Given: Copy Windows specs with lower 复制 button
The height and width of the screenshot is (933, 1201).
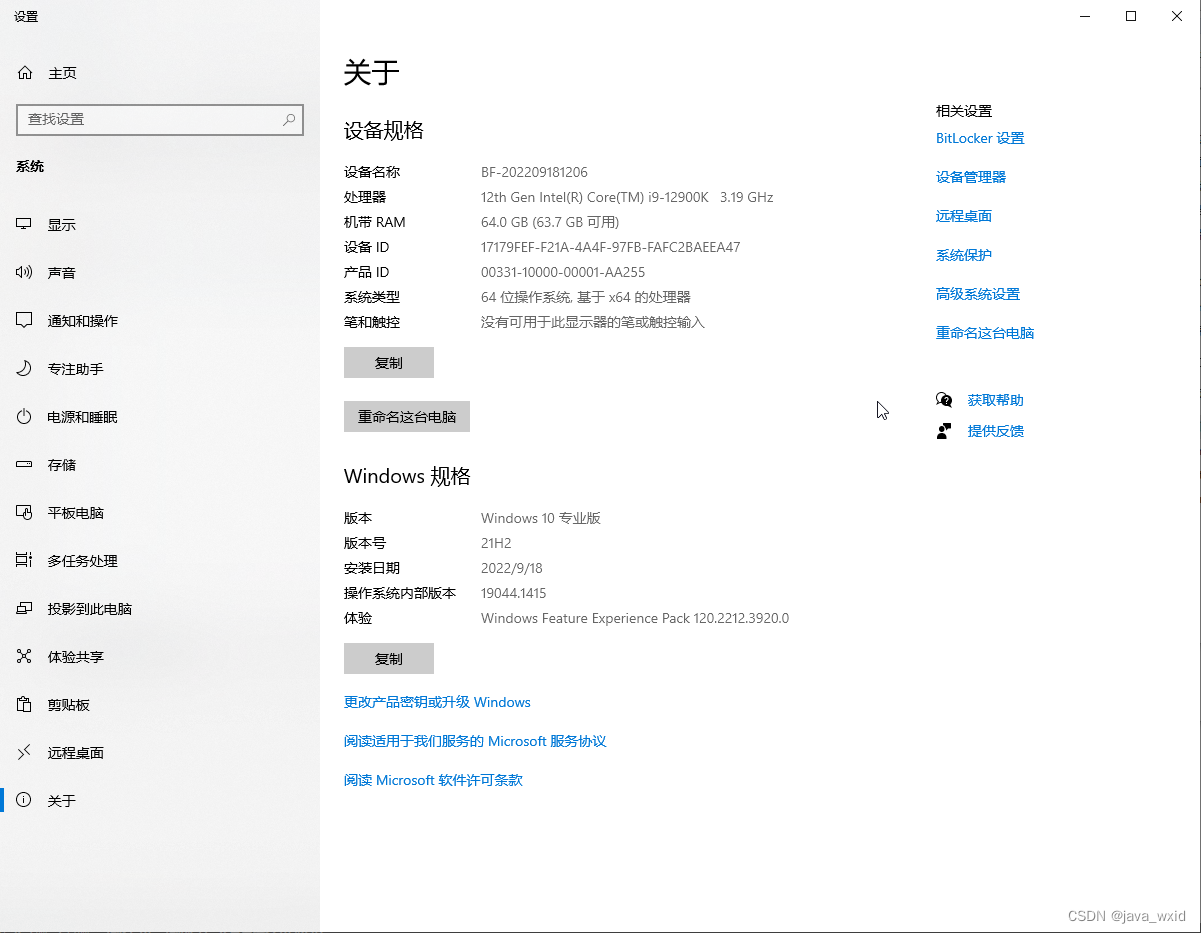Looking at the screenshot, I should click(389, 659).
